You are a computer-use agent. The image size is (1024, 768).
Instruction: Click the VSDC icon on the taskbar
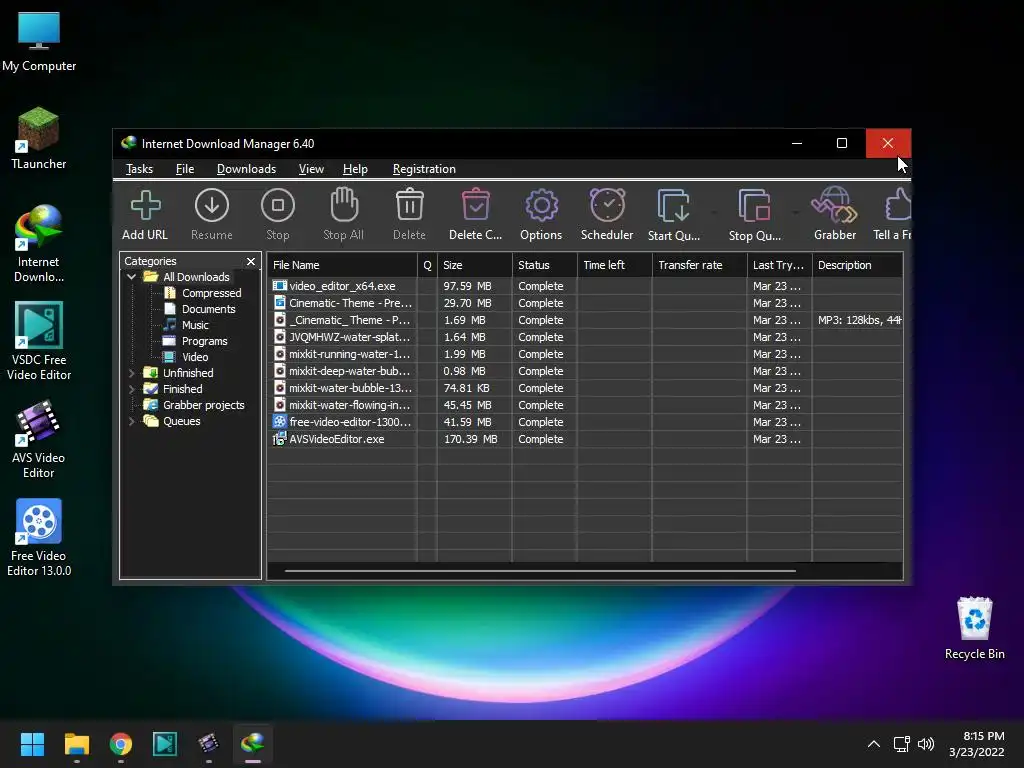click(165, 744)
